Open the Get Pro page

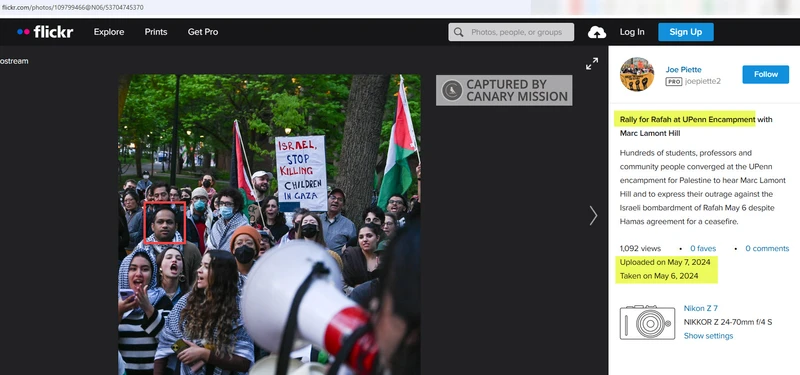203,32
